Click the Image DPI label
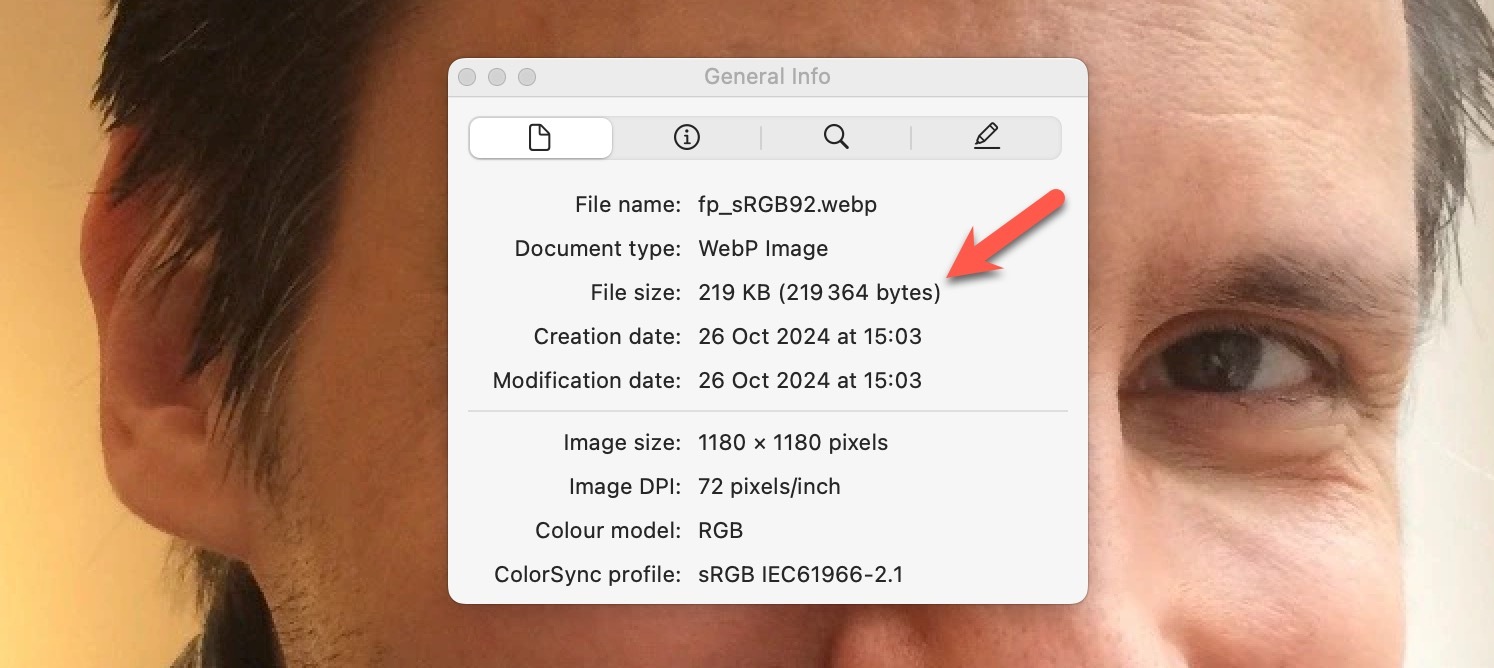Image resolution: width=1494 pixels, height=668 pixels. (x=624, y=486)
